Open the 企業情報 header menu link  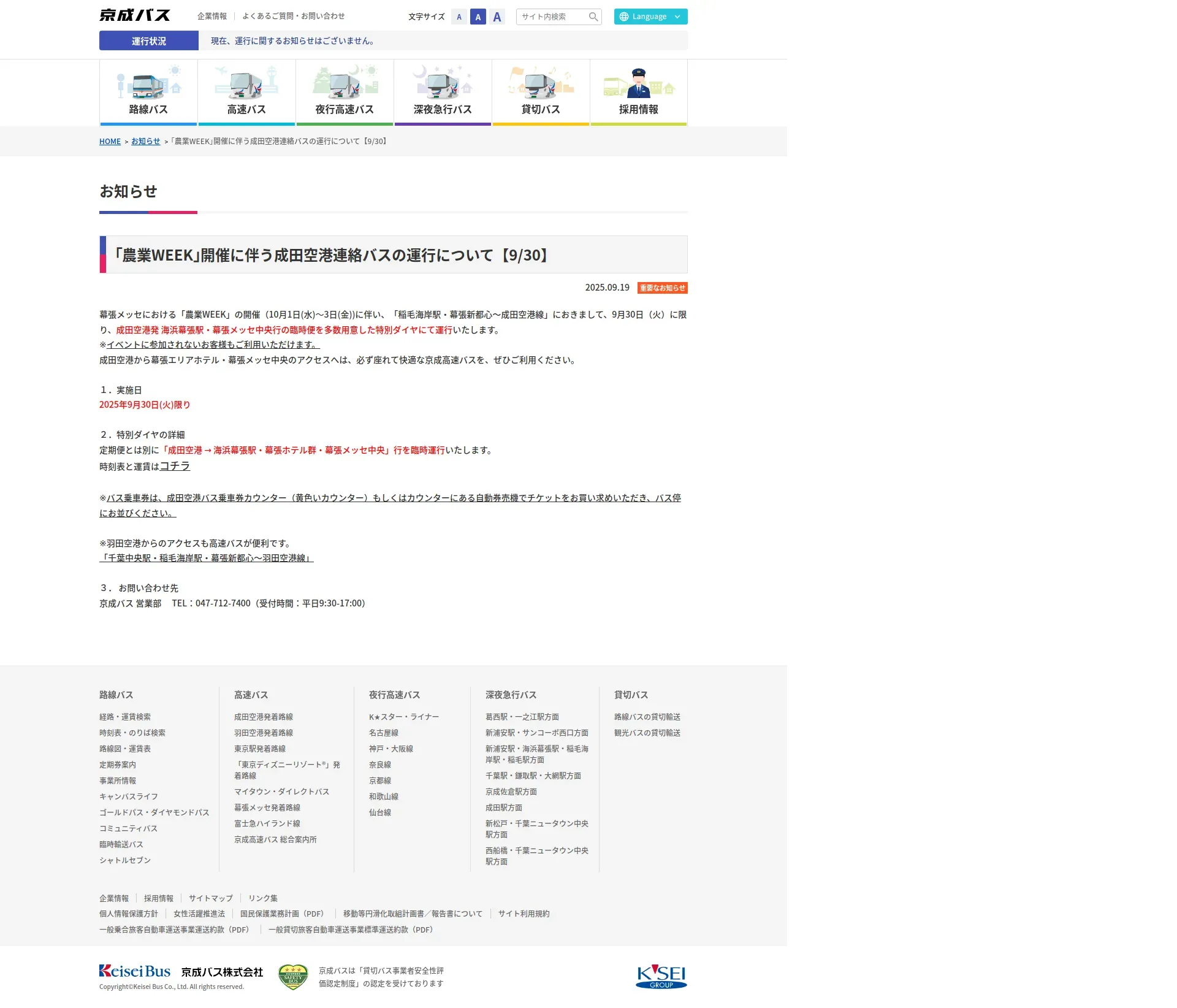(212, 16)
